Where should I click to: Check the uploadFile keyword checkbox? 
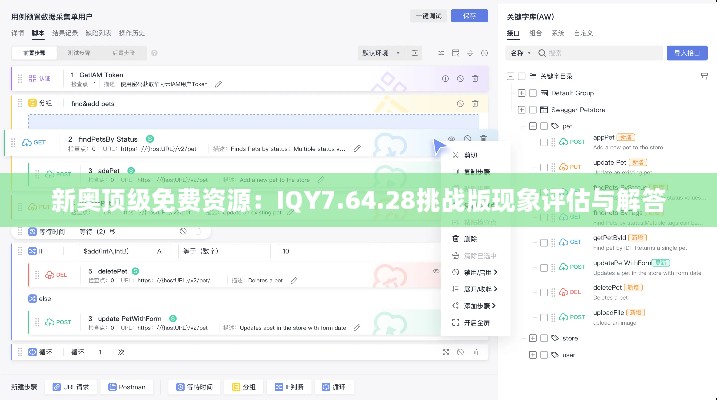coord(544,317)
